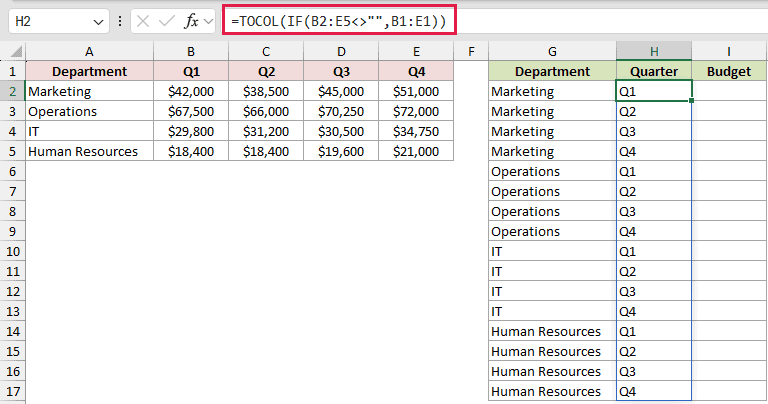
Task: Select row 17 header
Action: tap(13, 391)
